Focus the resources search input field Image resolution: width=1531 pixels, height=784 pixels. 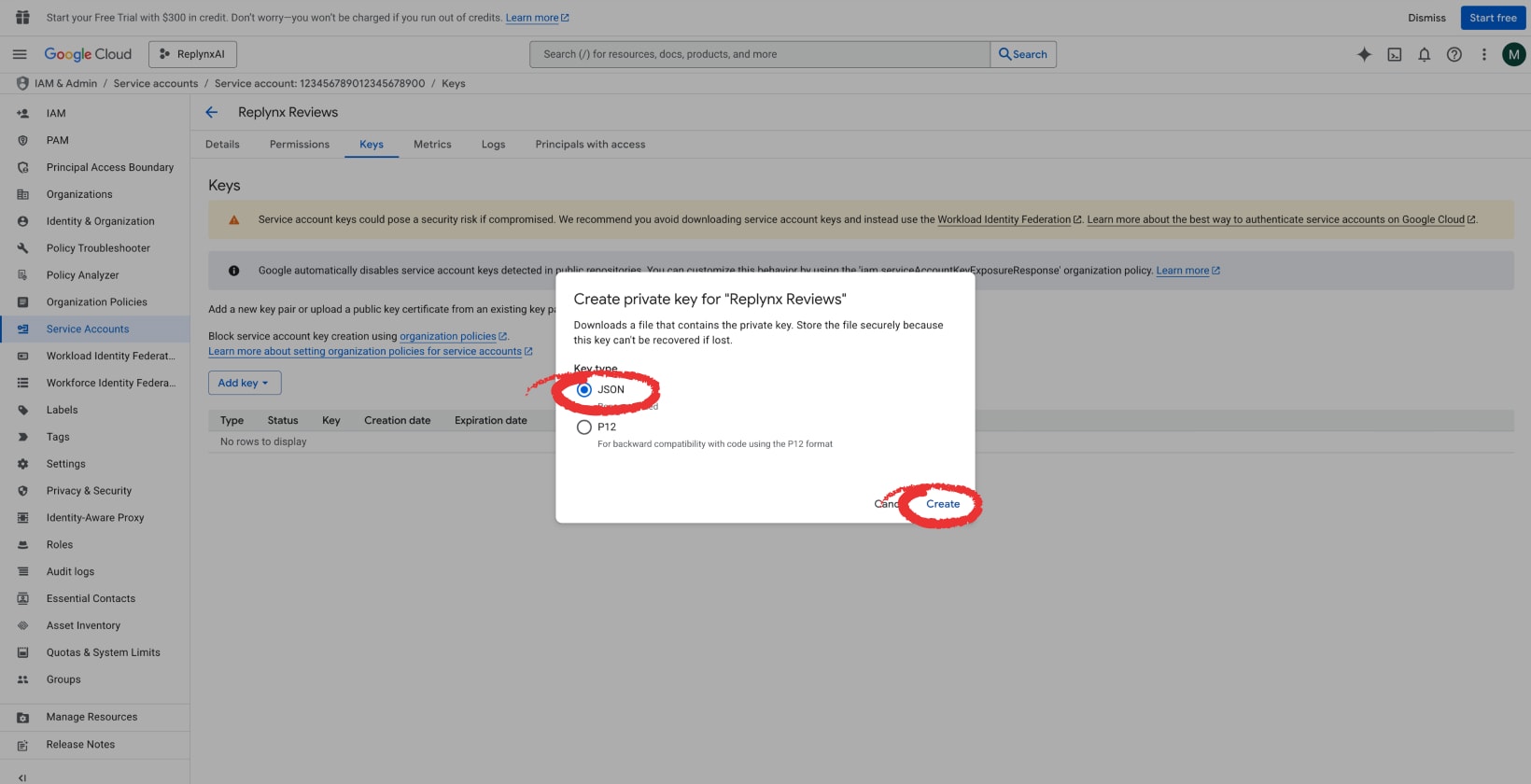coord(760,54)
